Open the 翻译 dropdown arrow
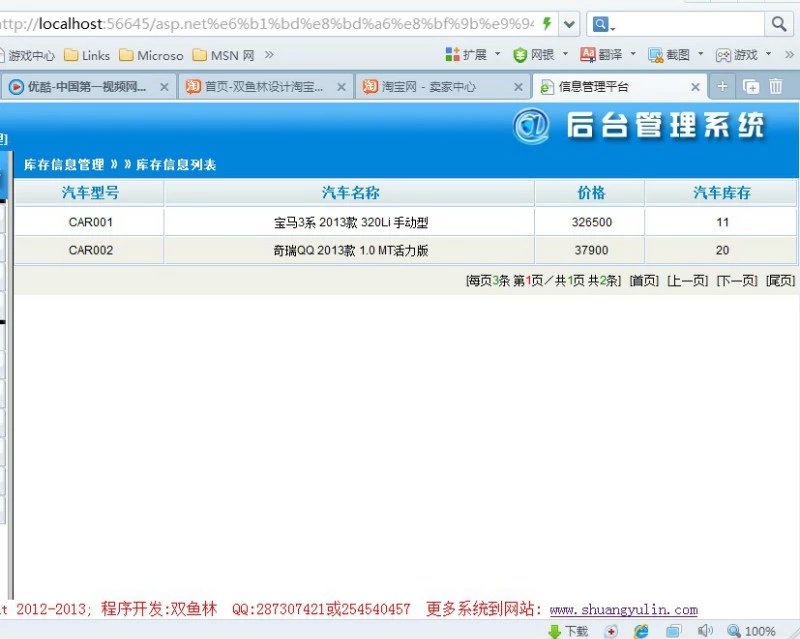 click(633, 54)
